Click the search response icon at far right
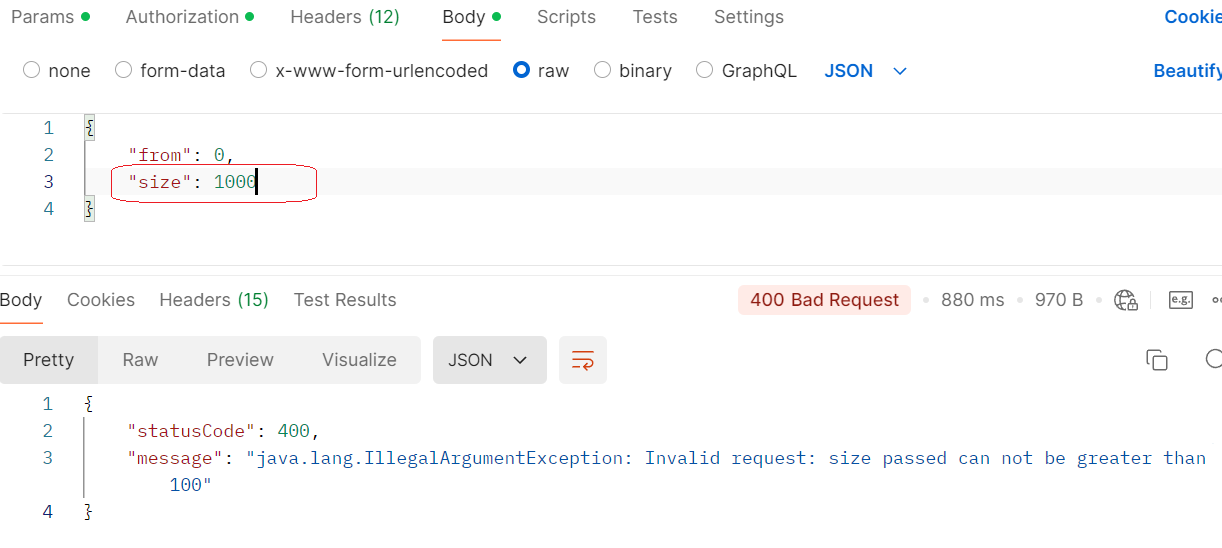The height and width of the screenshot is (548, 1222). (x=1214, y=360)
